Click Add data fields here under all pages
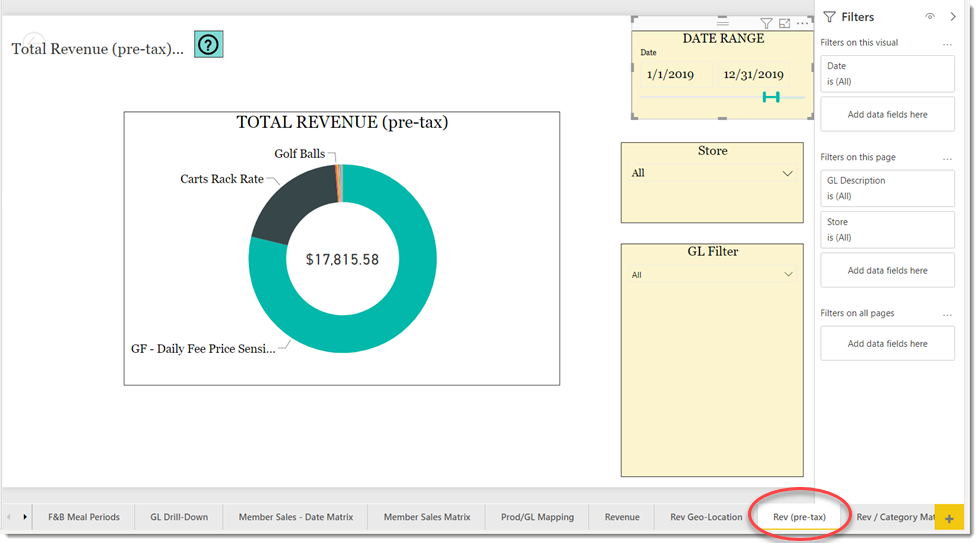 click(887, 343)
